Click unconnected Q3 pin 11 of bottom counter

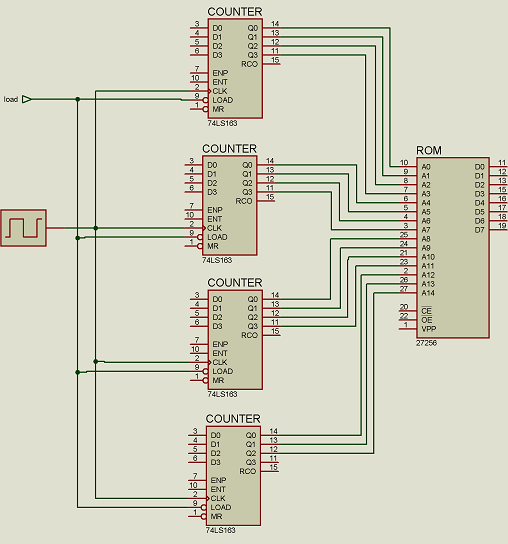click(x=270, y=462)
